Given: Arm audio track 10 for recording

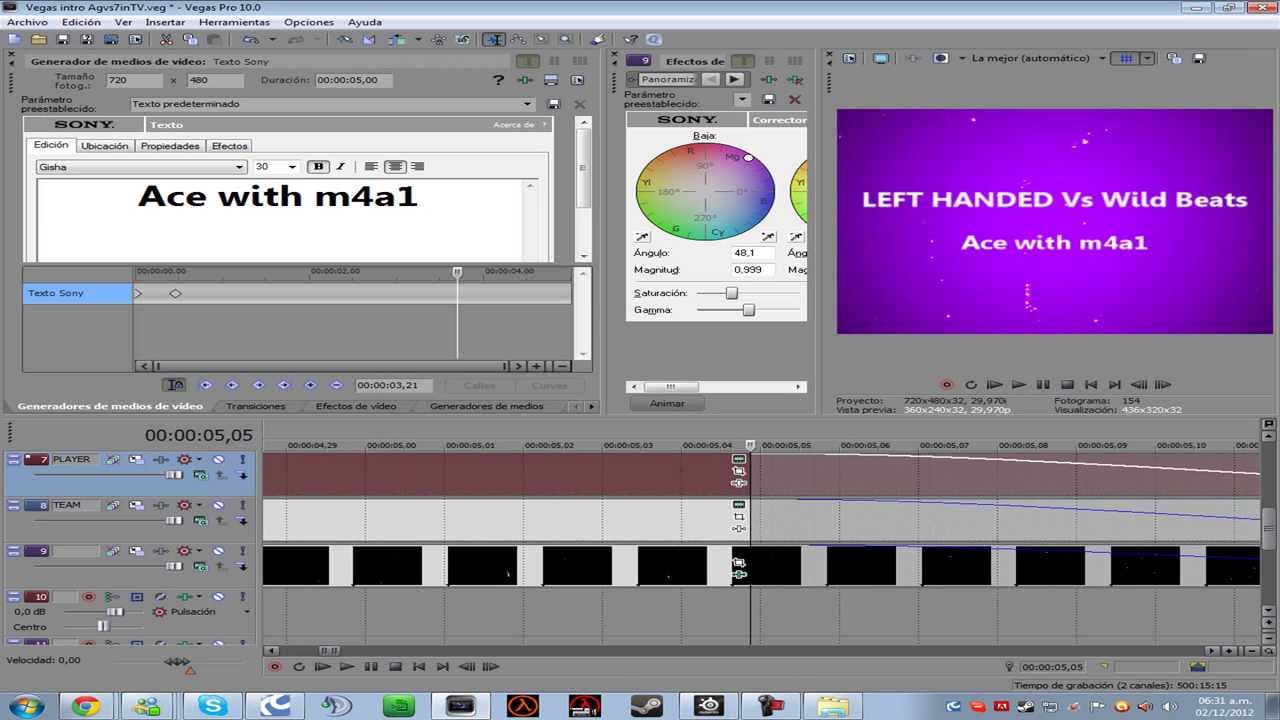Looking at the screenshot, I should pos(88,597).
